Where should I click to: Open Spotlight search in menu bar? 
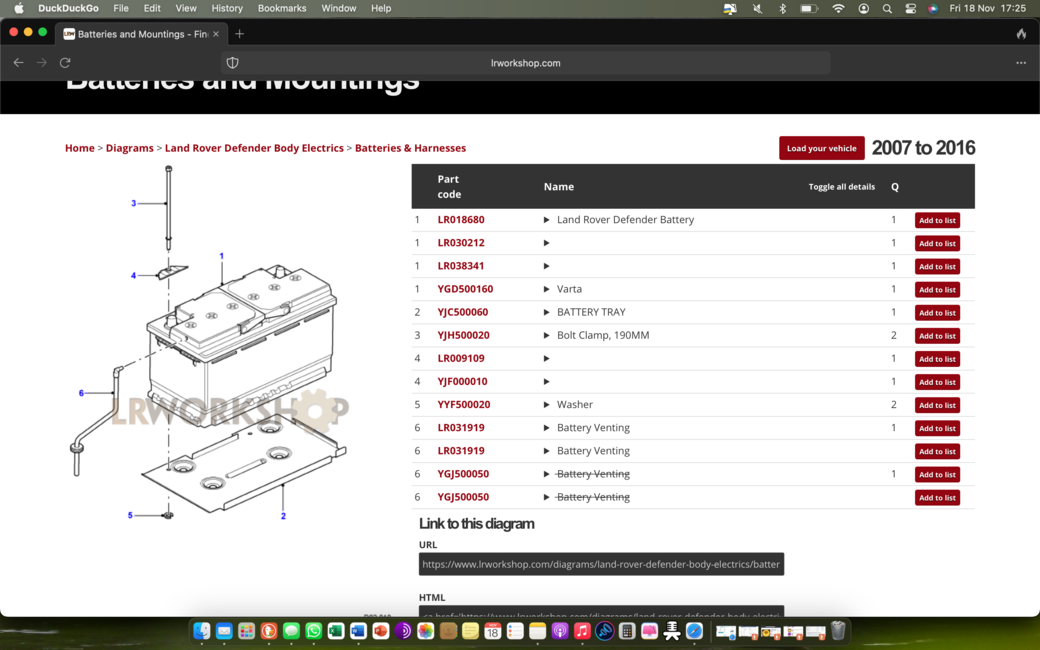(x=887, y=9)
